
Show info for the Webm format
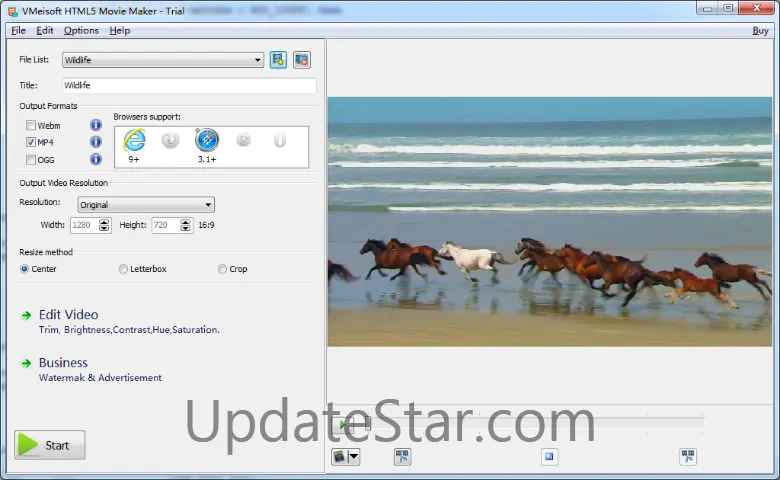tap(96, 125)
